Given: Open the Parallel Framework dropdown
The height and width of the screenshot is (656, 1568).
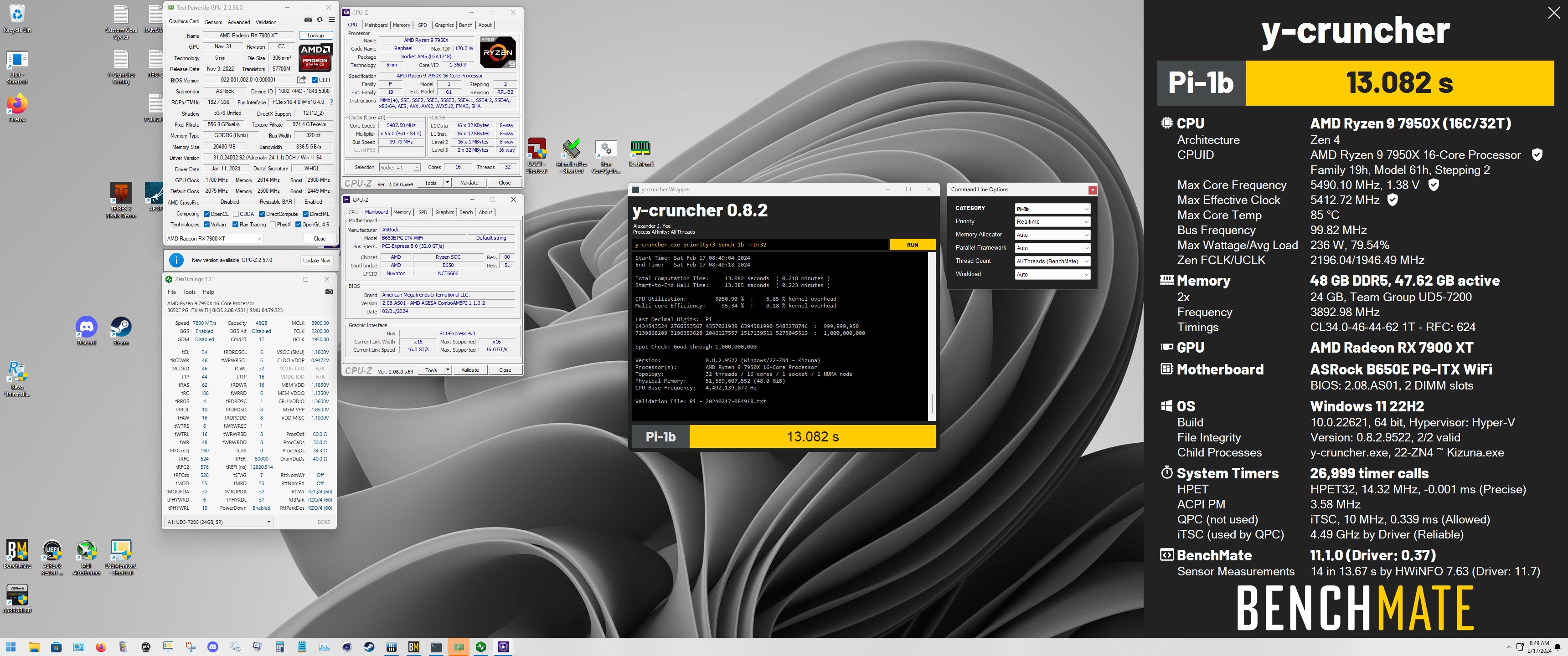Looking at the screenshot, I should [x=1052, y=248].
